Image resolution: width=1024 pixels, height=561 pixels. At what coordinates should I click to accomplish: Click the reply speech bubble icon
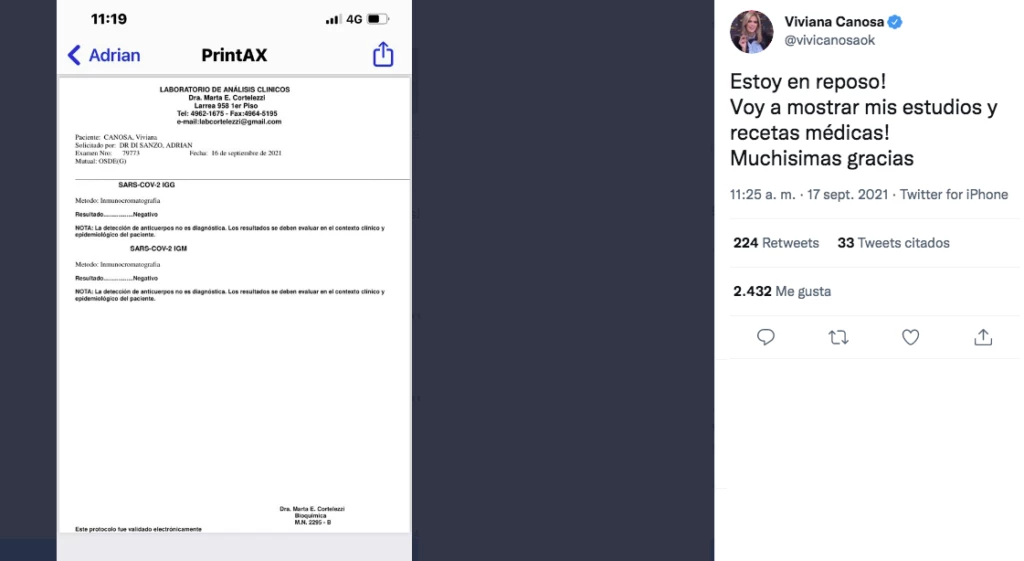click(x=765, y=337)
